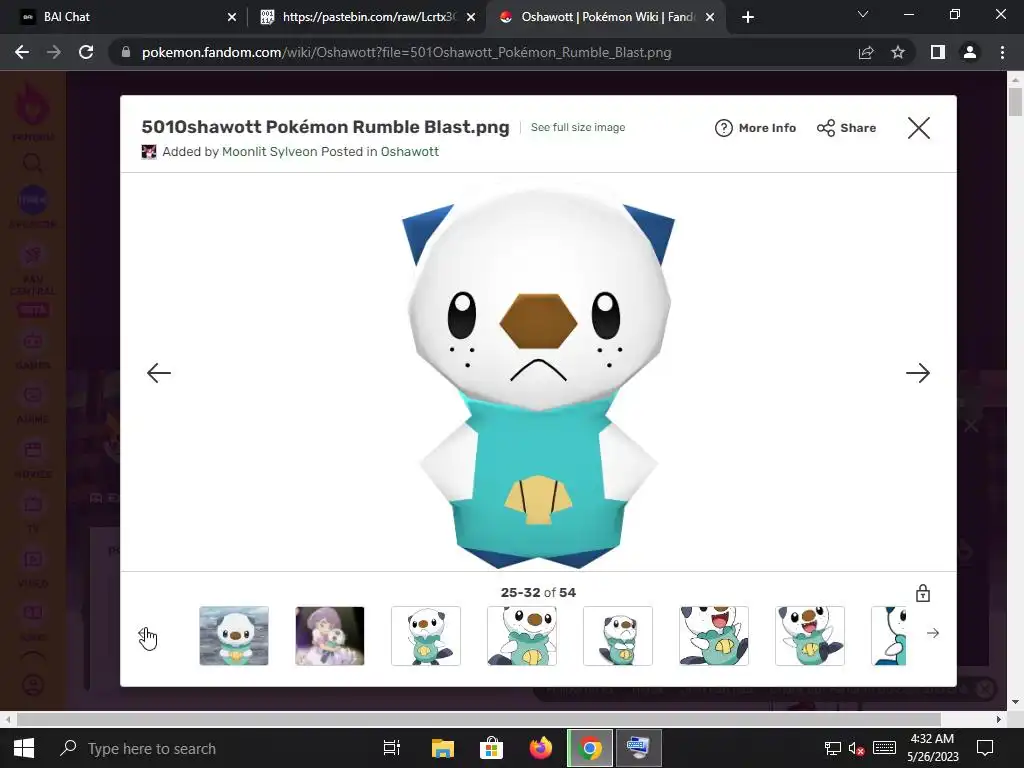Open Moonlit Sylveon user profile link
The width and height of the screenshot is (1024, 768).
coord(269,152)
